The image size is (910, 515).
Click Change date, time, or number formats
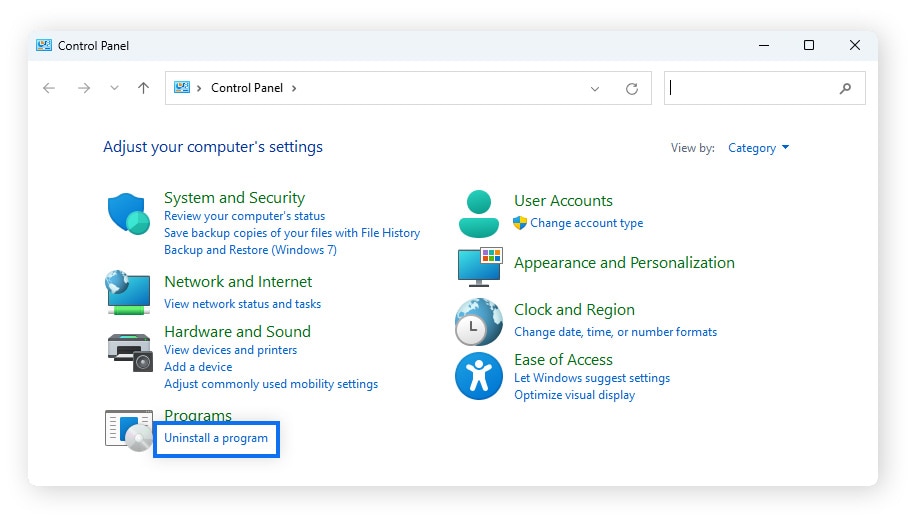tap(616, 332)
